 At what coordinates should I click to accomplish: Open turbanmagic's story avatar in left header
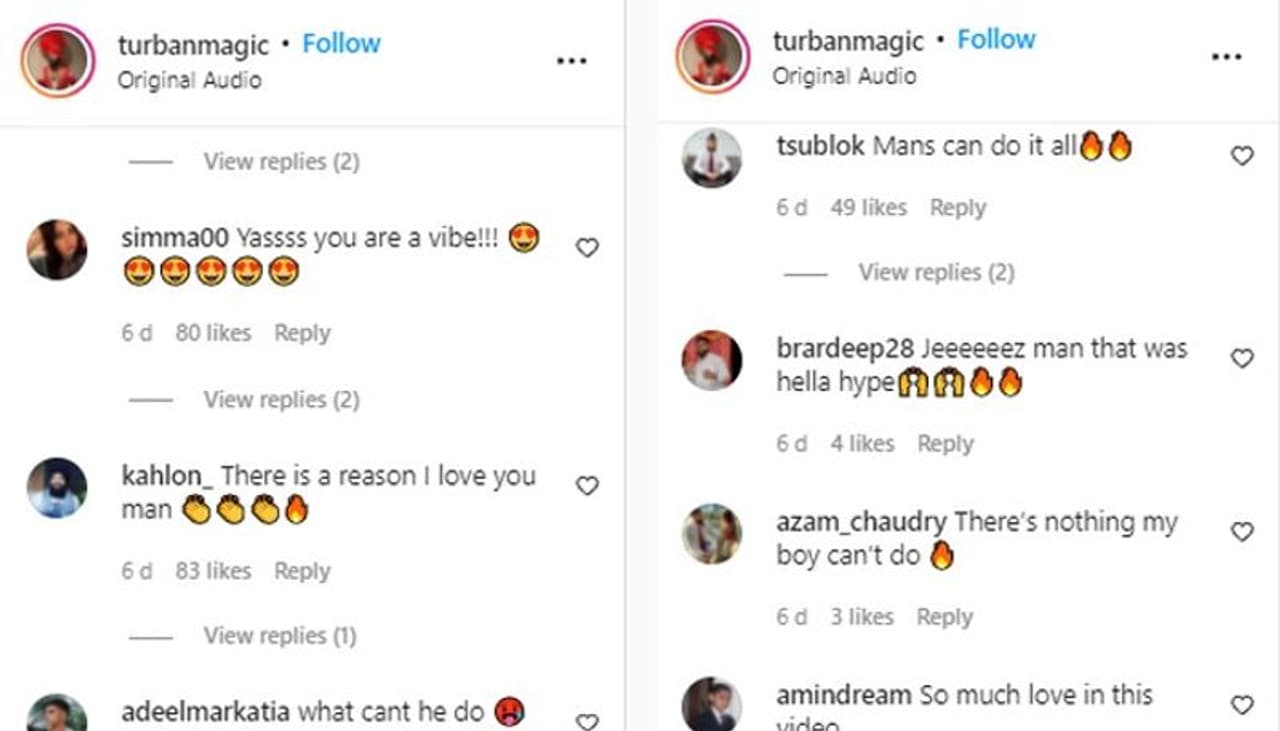pos(57,61)
